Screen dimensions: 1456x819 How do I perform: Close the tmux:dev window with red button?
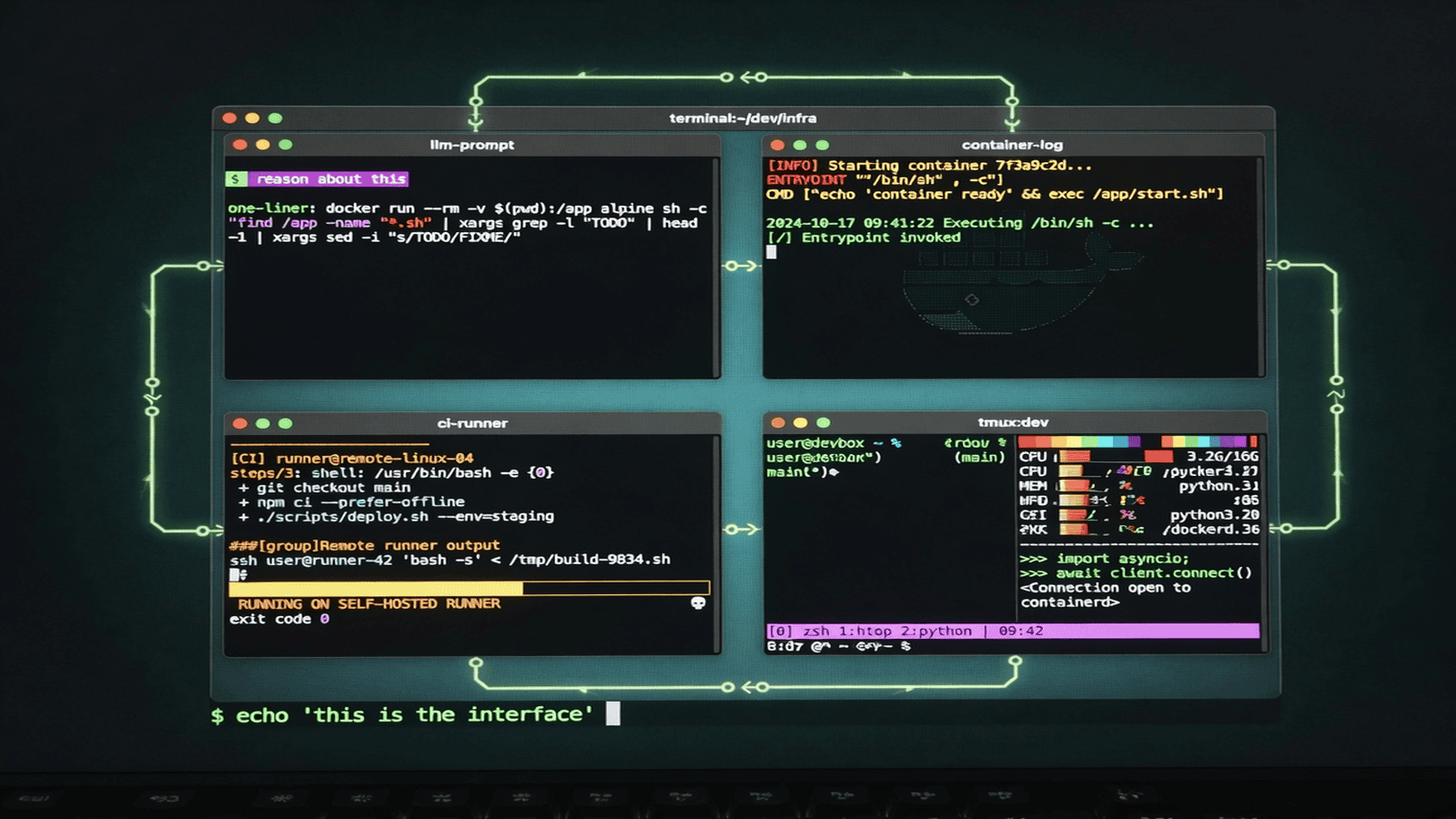tap(777, 422)
